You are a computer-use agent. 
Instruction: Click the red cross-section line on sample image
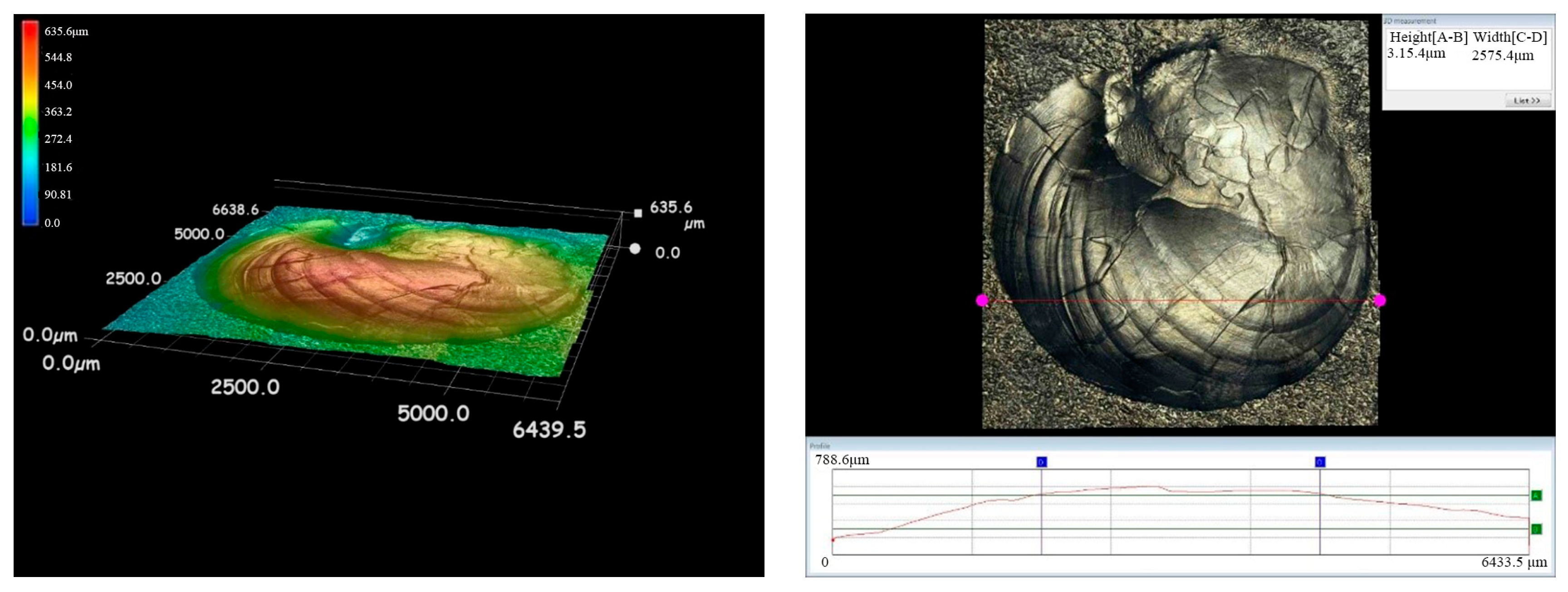1181,301
